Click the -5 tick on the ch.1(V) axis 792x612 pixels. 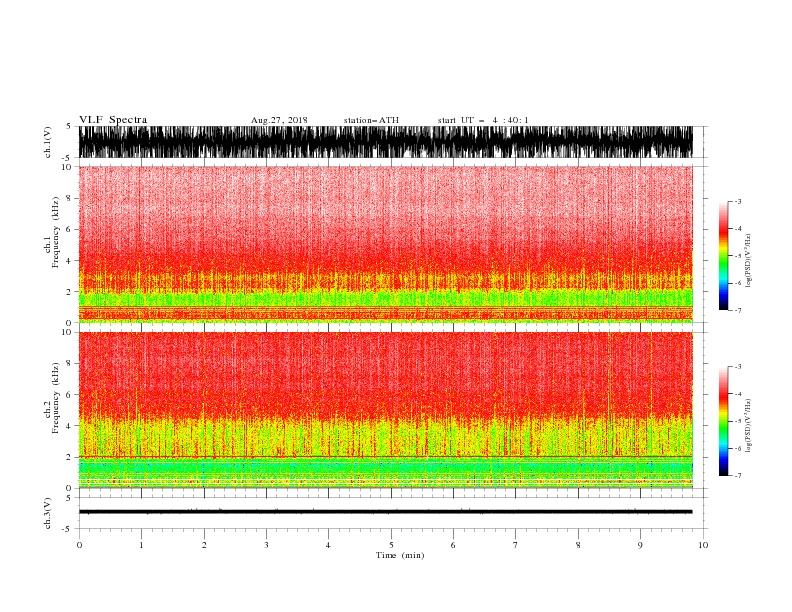[68, 158]
